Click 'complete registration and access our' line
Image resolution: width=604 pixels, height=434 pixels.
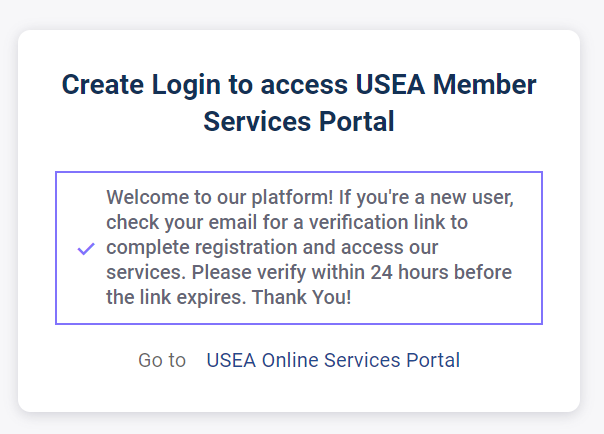tap(272, 247)
